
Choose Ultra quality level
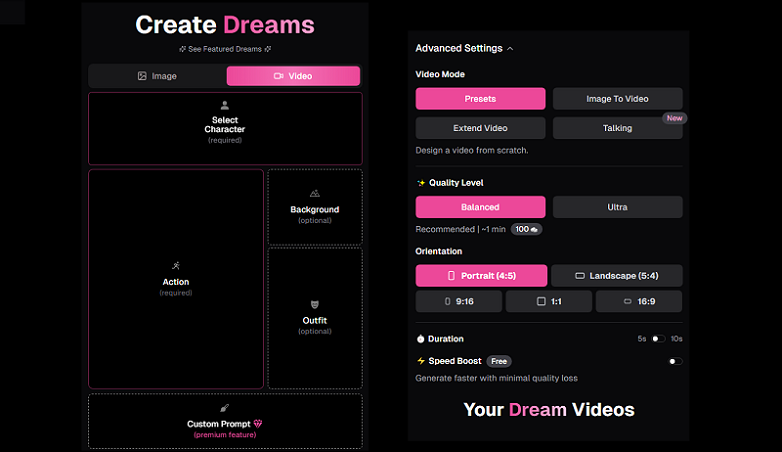pos(617,207)
